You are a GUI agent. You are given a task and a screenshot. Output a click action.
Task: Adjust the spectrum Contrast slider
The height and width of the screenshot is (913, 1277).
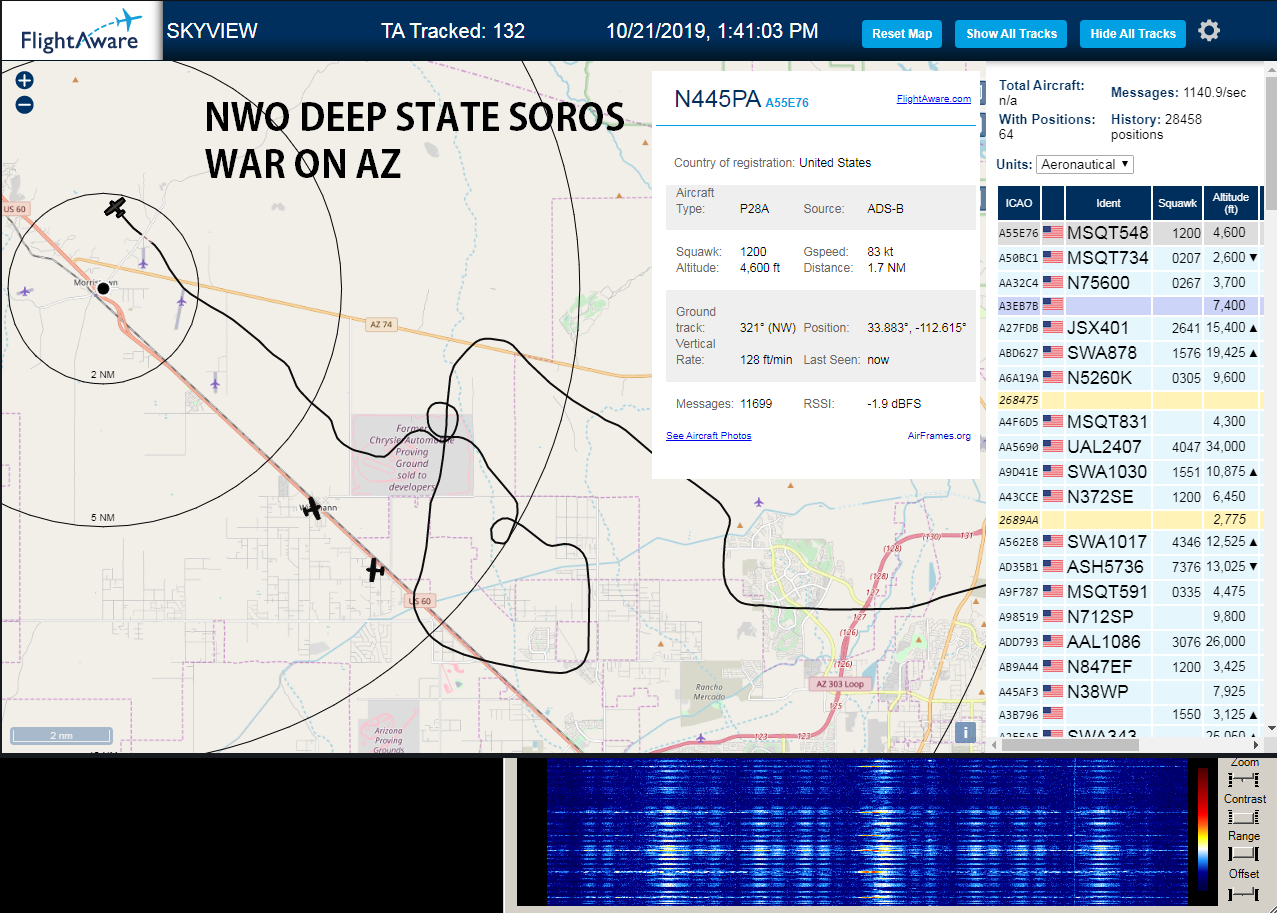point(1244,817)
